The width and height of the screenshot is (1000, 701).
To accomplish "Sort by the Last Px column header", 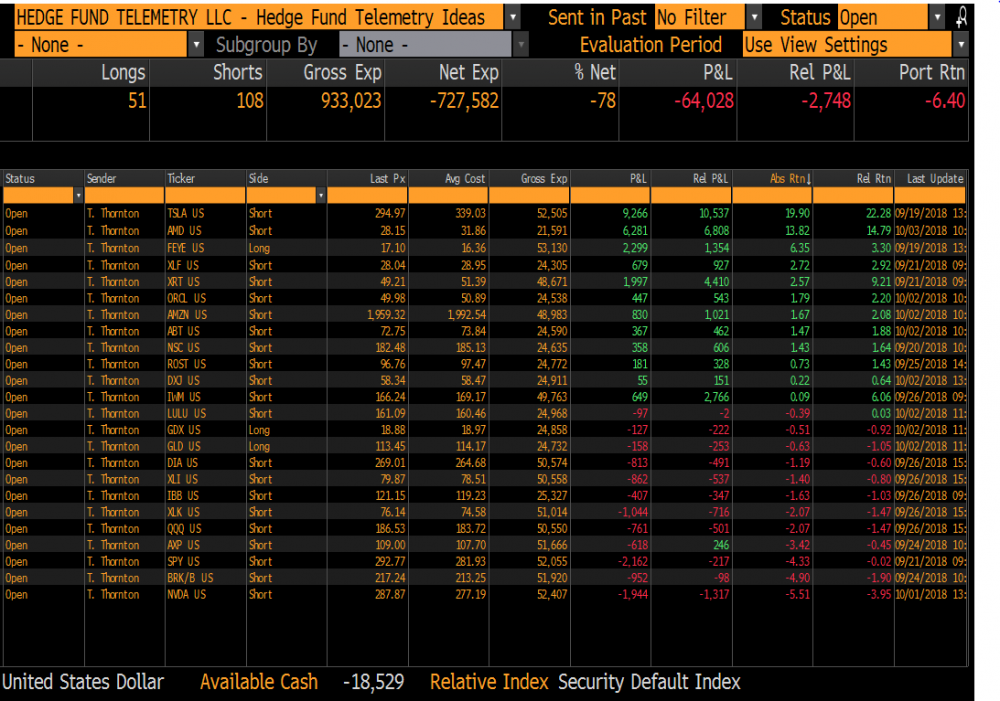I will coord(388,179).
